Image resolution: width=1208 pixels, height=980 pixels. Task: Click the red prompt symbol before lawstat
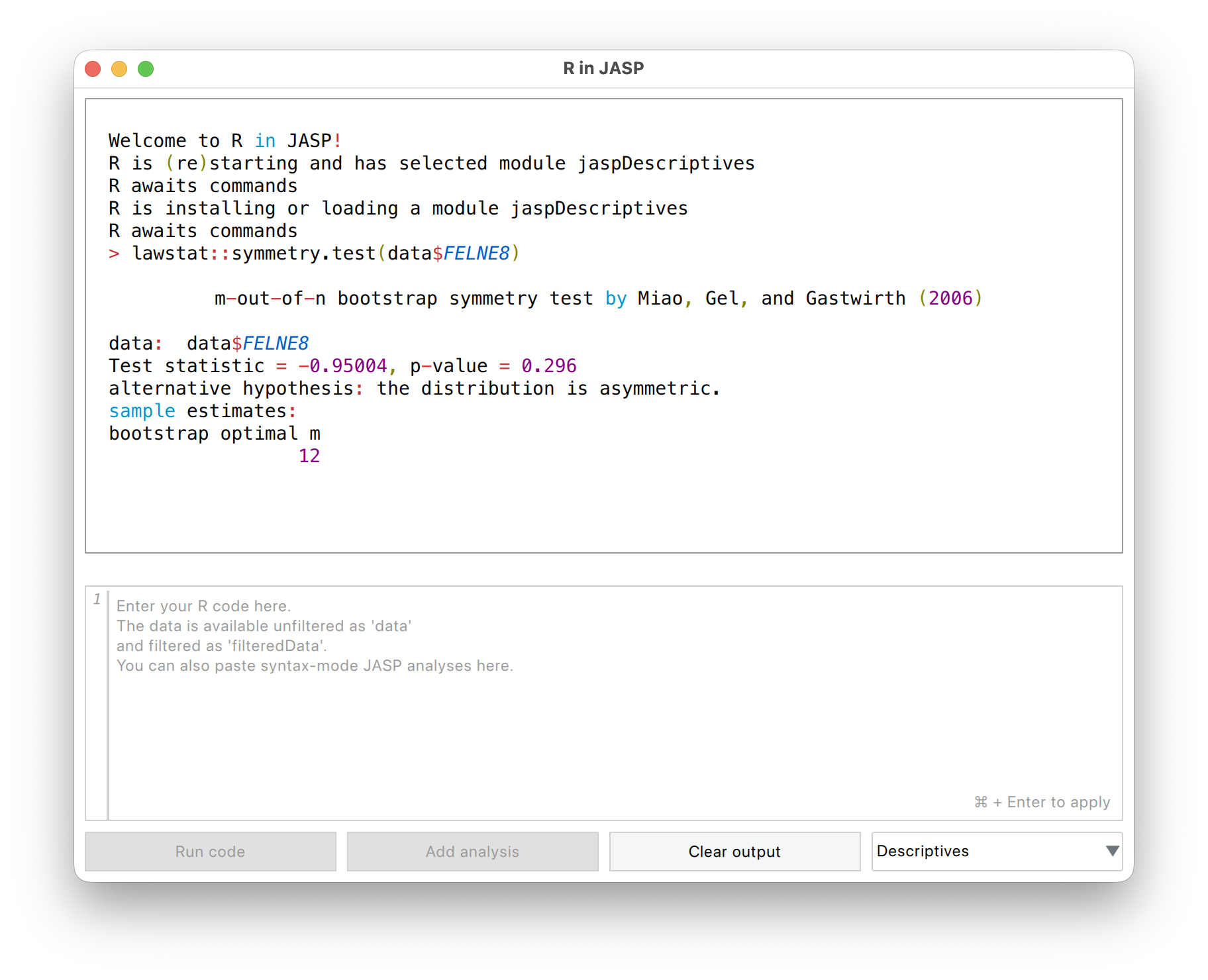(115, 254)
